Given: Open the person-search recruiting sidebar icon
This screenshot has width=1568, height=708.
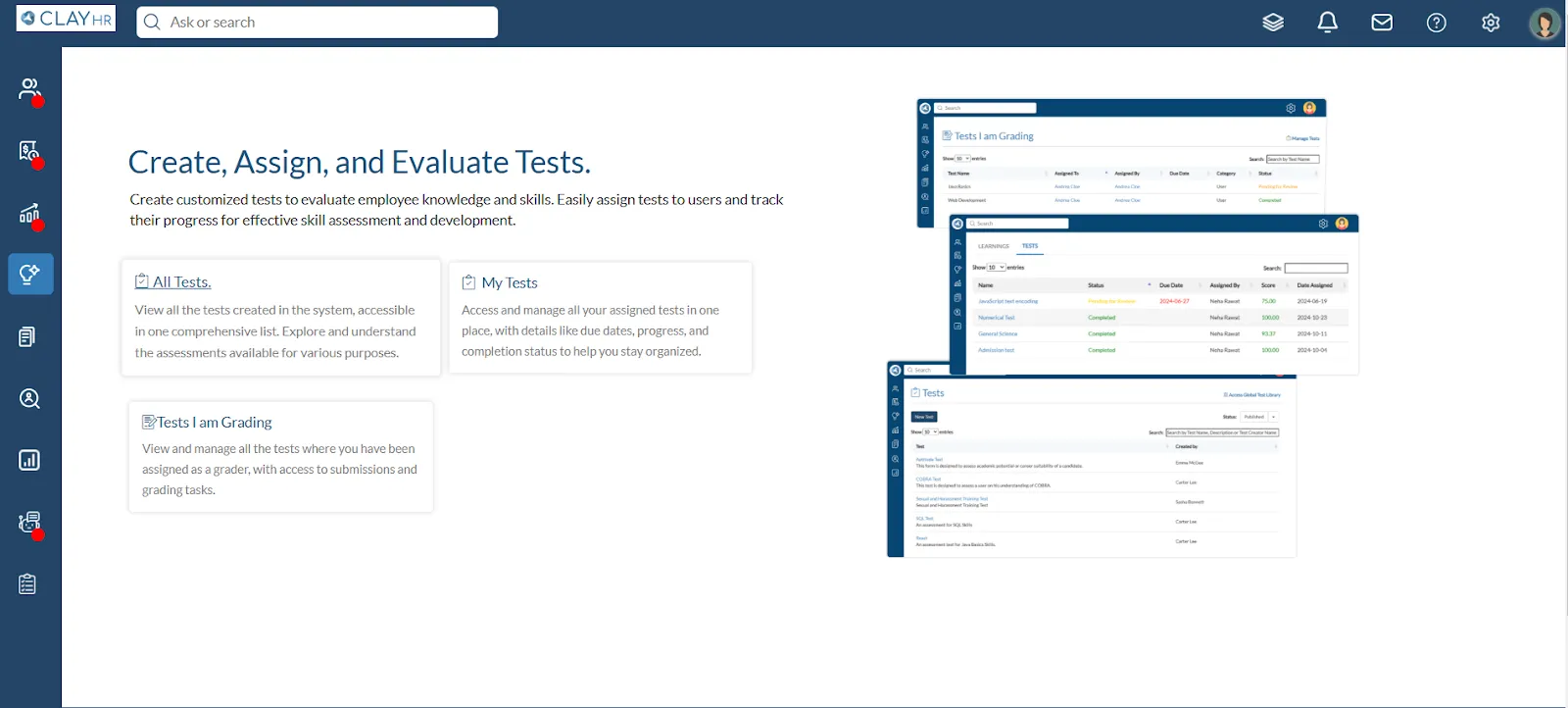Looking at the screenshot, I should point(29,398).
